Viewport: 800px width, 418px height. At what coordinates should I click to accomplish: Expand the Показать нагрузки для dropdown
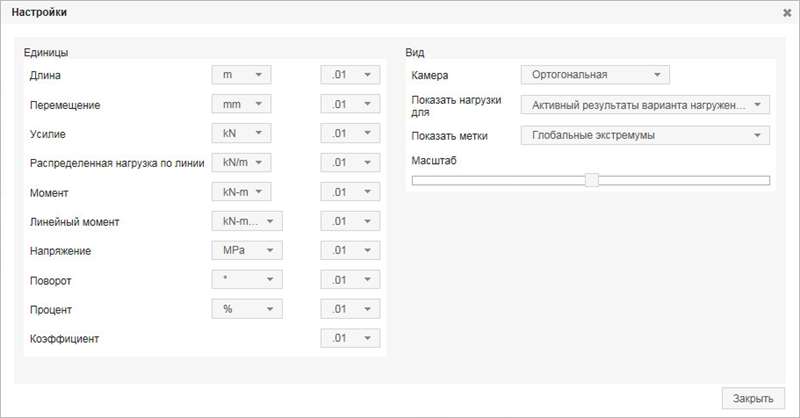point(645,105)
